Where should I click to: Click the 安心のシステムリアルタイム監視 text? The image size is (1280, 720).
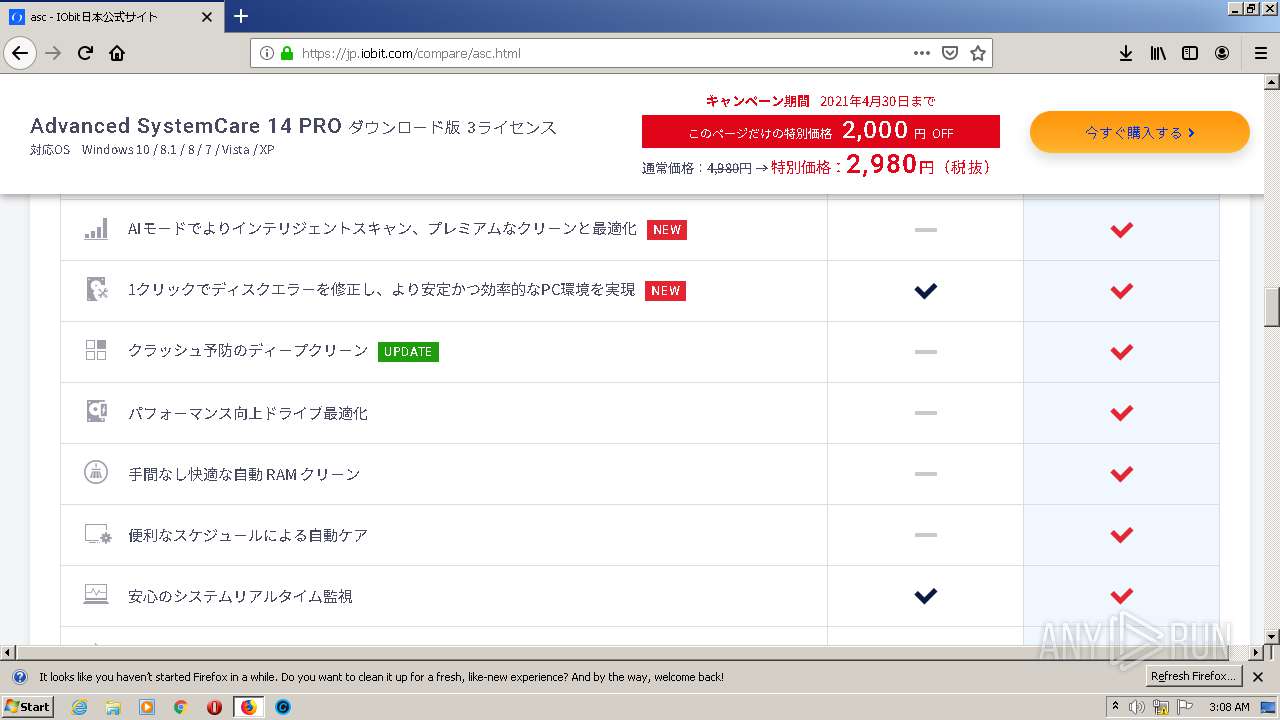tap(240, 596)
